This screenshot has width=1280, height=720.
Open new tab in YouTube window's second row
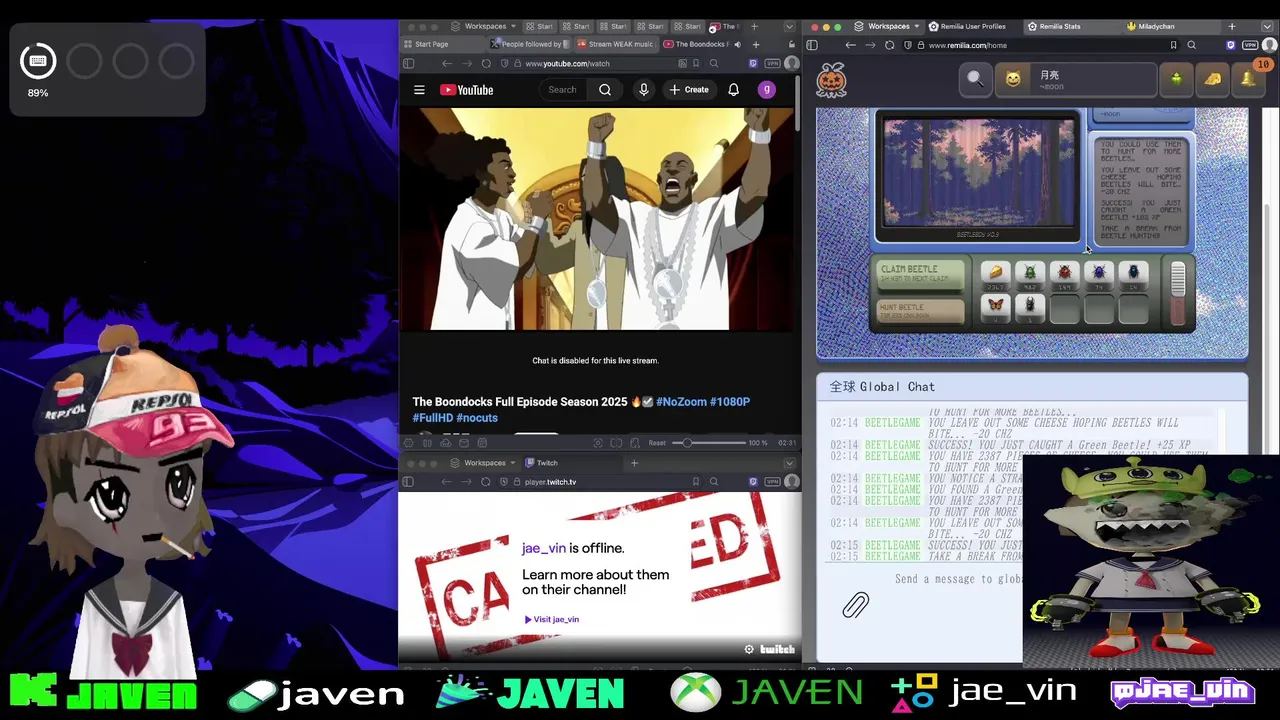[756, 44]
